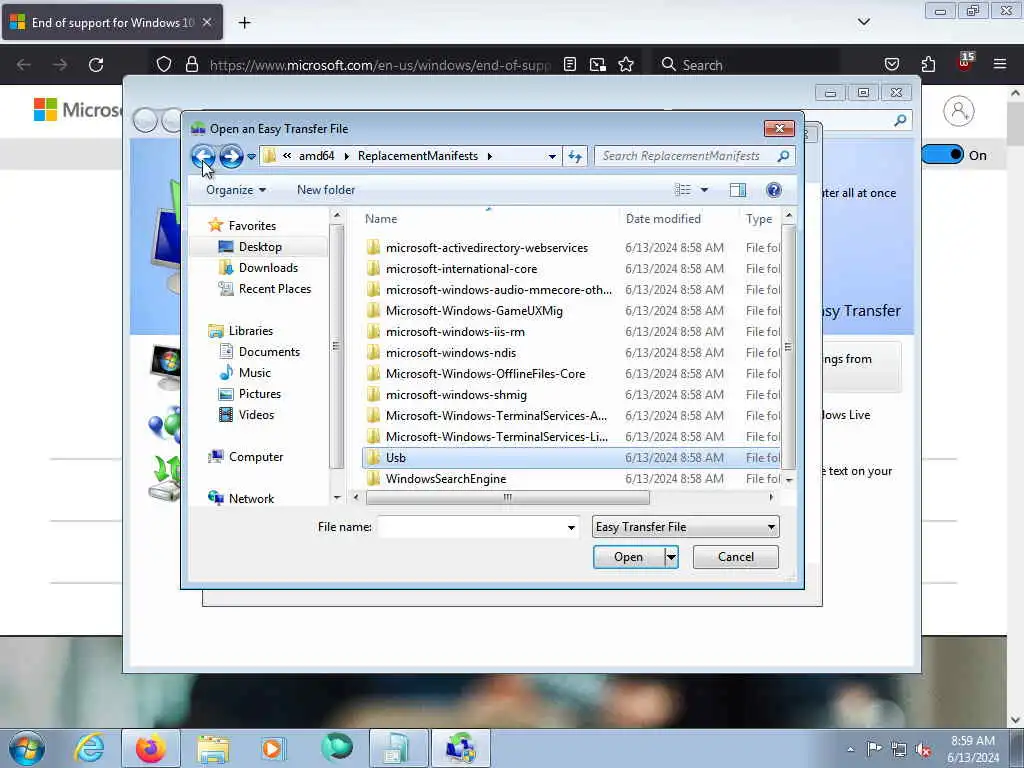The image size is (1024, 768).
Task: Open Windows Media Player from the taskbar
Action: pyautogui.click(x=272, y=748)
